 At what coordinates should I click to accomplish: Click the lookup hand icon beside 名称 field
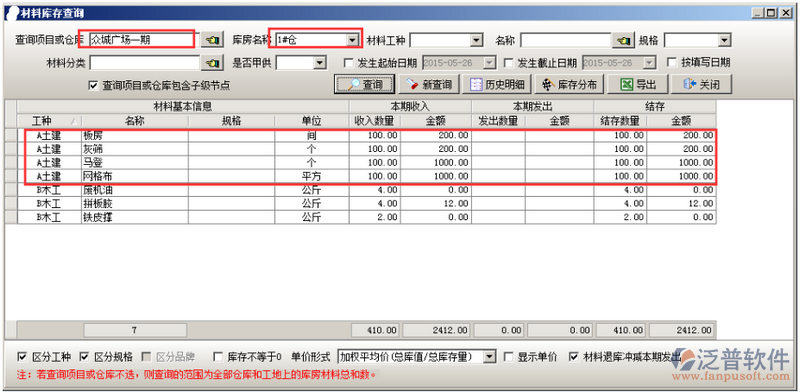(x=622, y=40)
